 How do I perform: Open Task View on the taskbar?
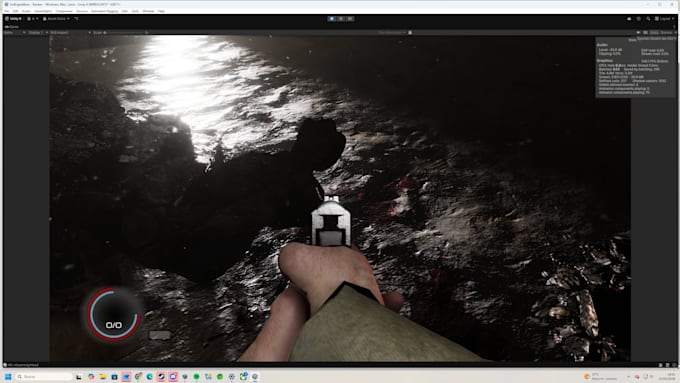(78, 376)
